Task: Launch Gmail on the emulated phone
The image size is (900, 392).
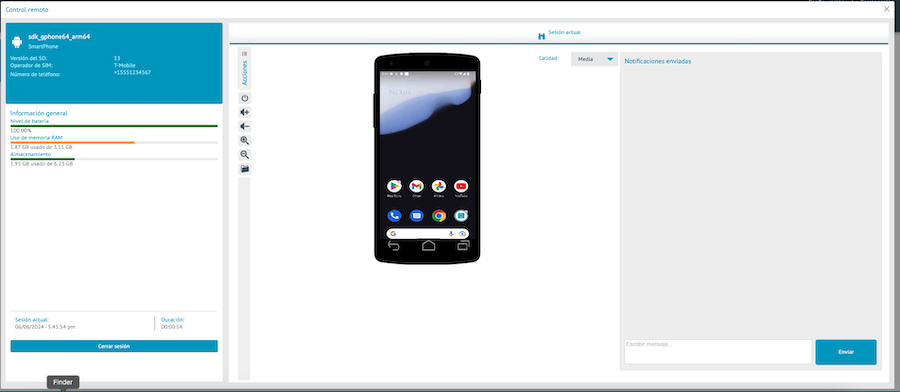Action: [416, 186]
